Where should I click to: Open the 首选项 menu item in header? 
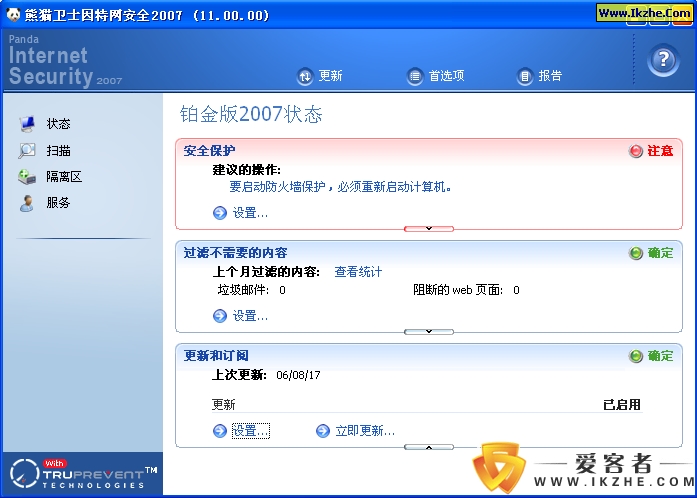pyautogui.click(x=446, y=76)
